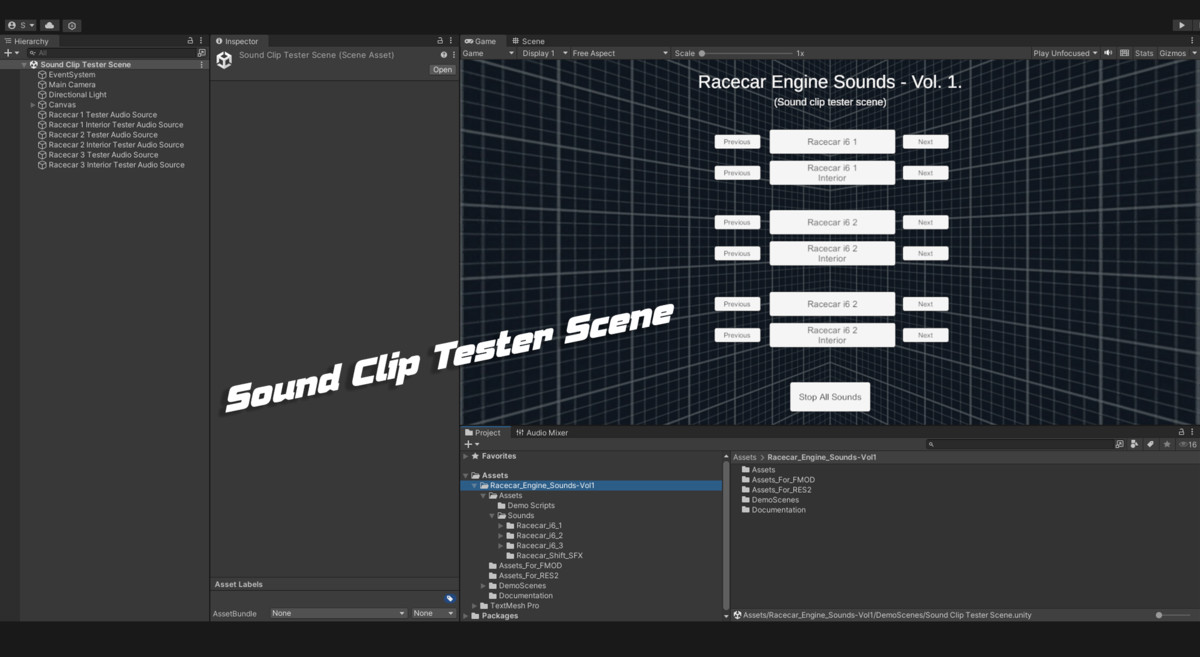Viewport: 1200px width, 657px height.
Task: Switch to the Scene tab
Action: 528,41
